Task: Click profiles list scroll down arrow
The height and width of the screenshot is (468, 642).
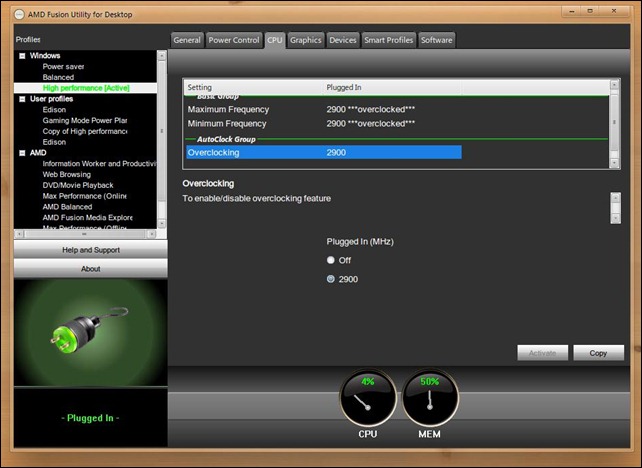Action: click(x=162, y=224)
